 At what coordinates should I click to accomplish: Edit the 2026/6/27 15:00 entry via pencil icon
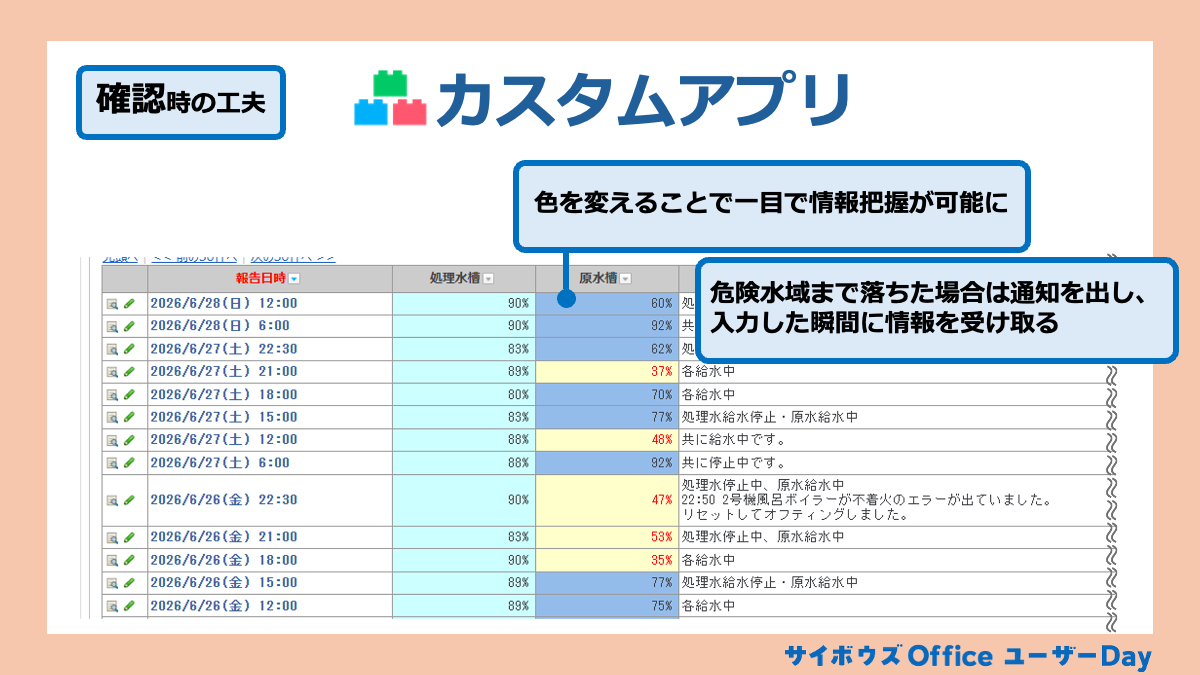[129, 418]
